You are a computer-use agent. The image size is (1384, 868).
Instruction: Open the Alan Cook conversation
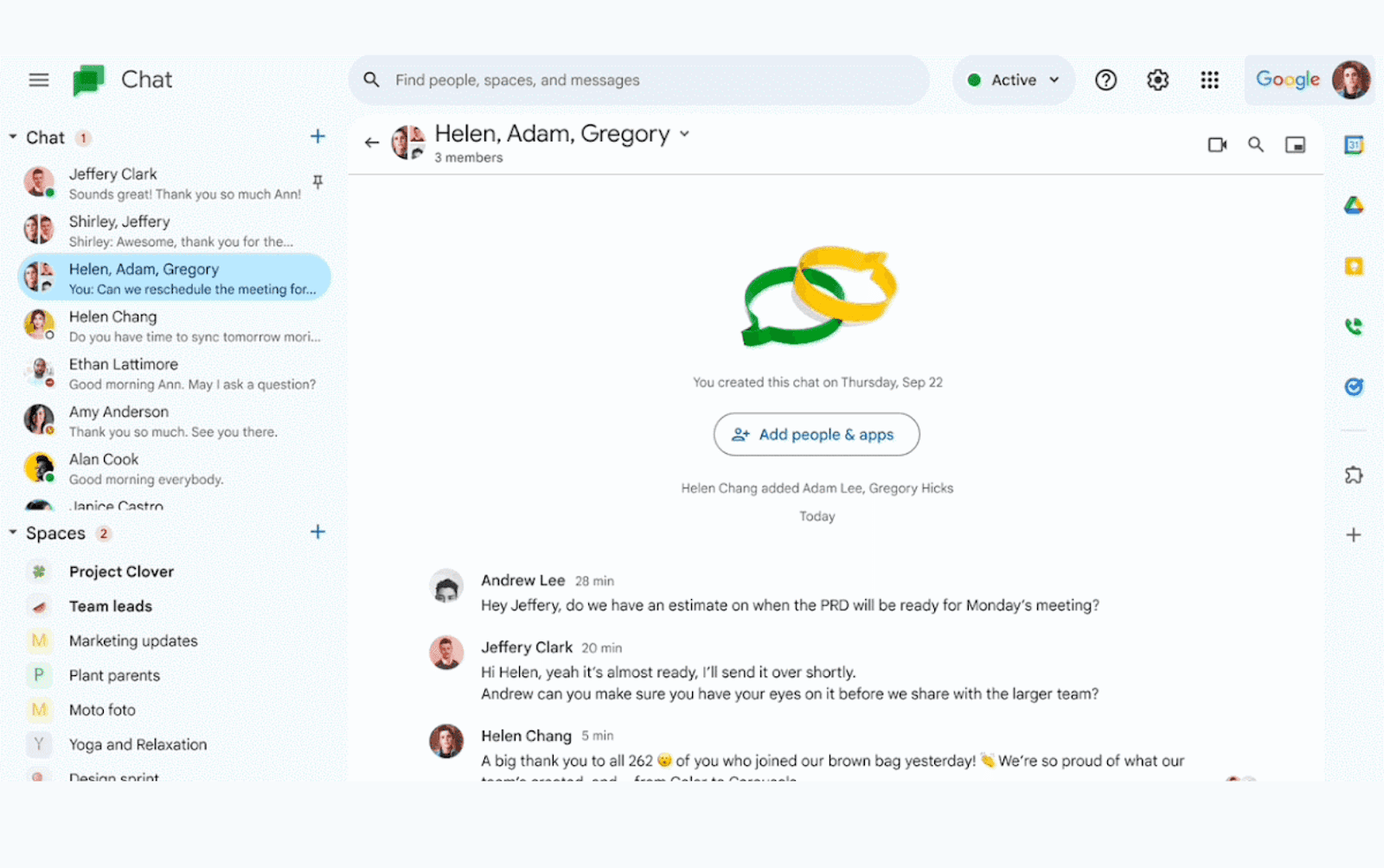[174, 468]
